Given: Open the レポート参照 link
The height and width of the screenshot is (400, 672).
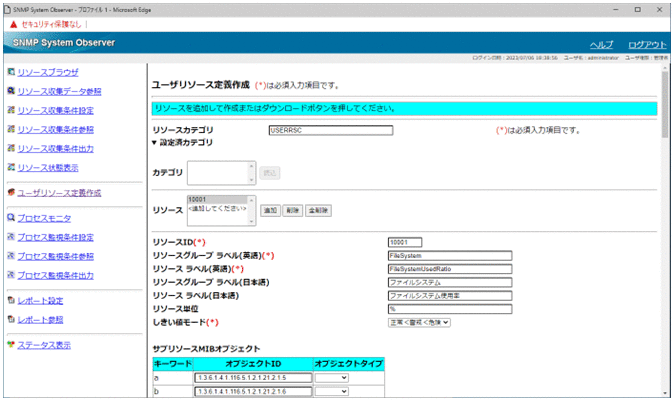Looking at the screenshot, I should click(40, 320).
